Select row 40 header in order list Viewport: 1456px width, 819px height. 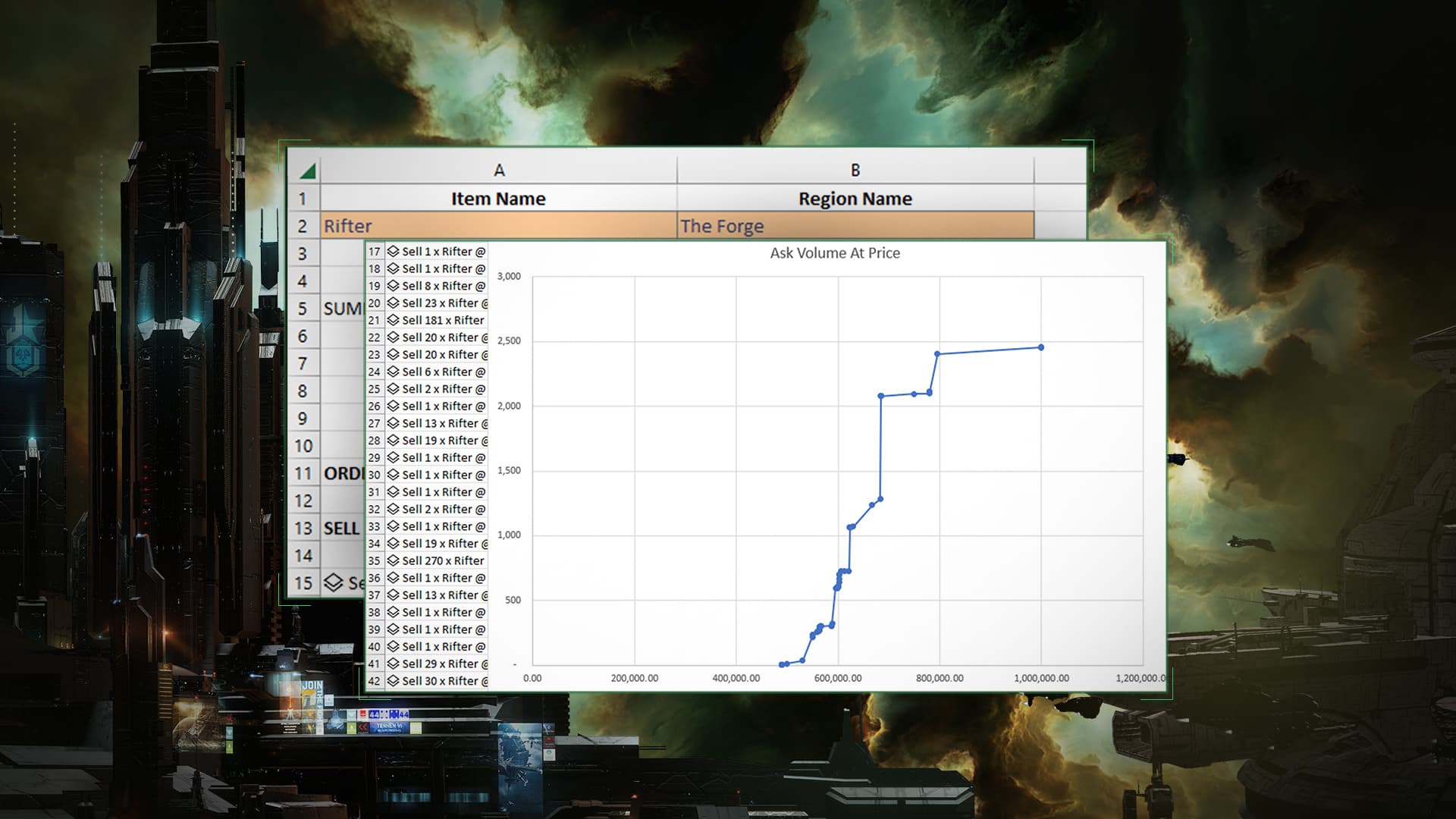(375, 647)
